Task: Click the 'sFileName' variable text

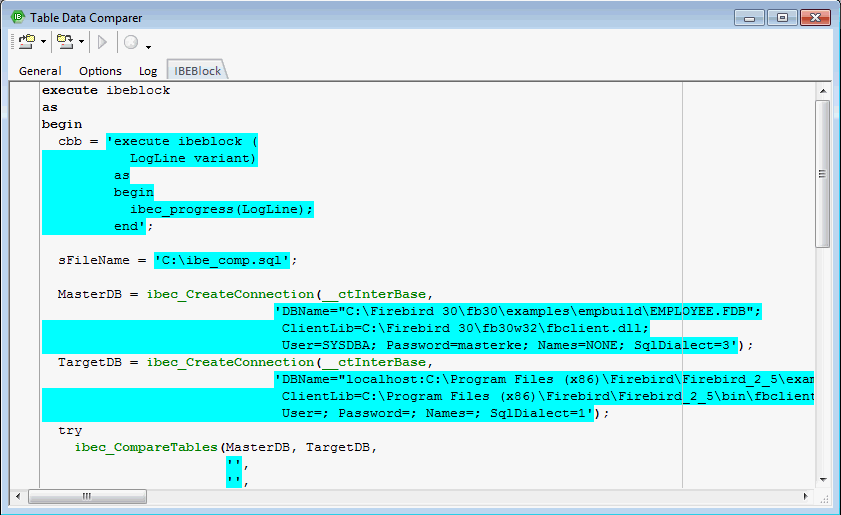Action: pyautogui.click(x=94, y=260)
